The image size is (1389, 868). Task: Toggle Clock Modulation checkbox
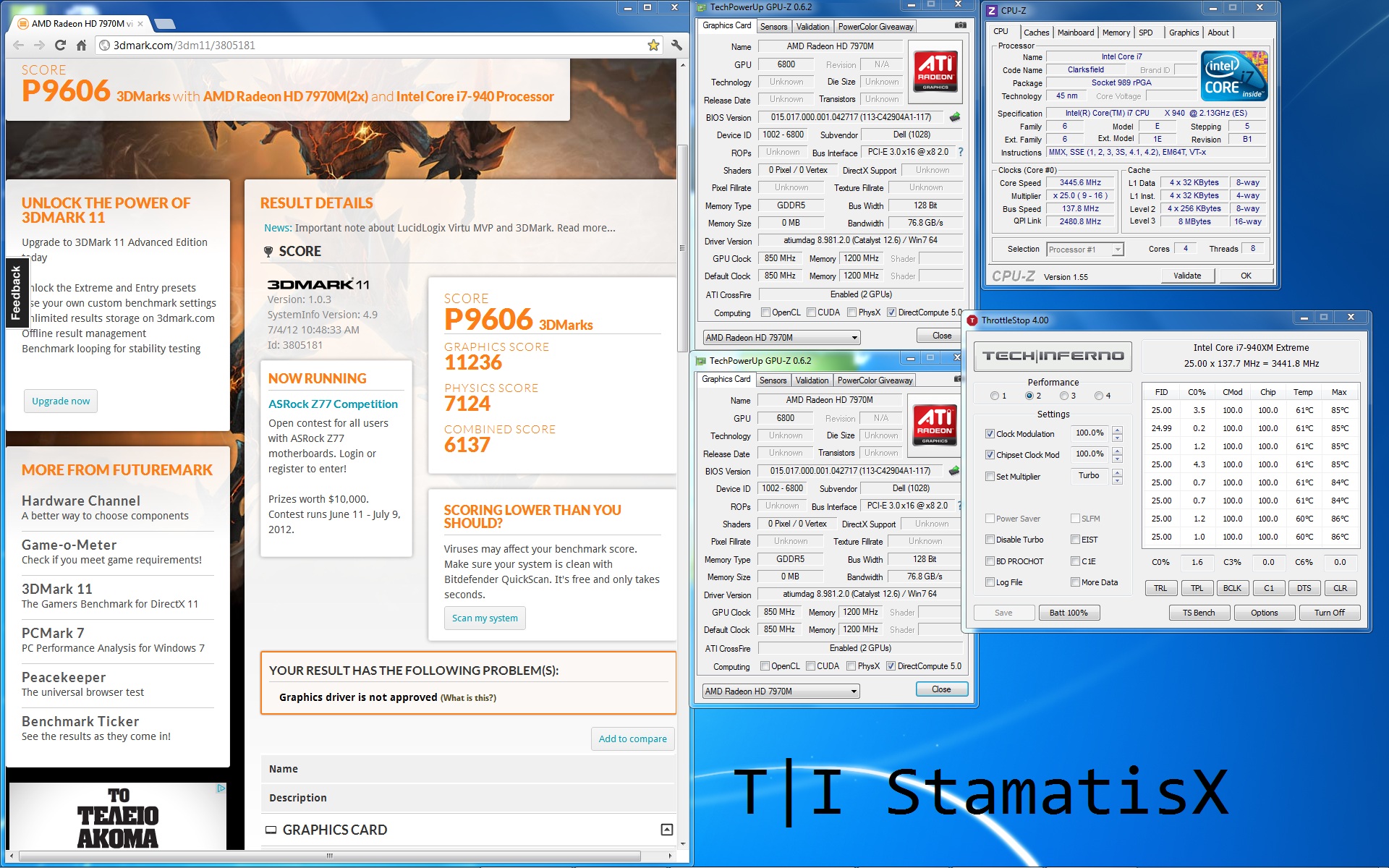pos(990,434)
